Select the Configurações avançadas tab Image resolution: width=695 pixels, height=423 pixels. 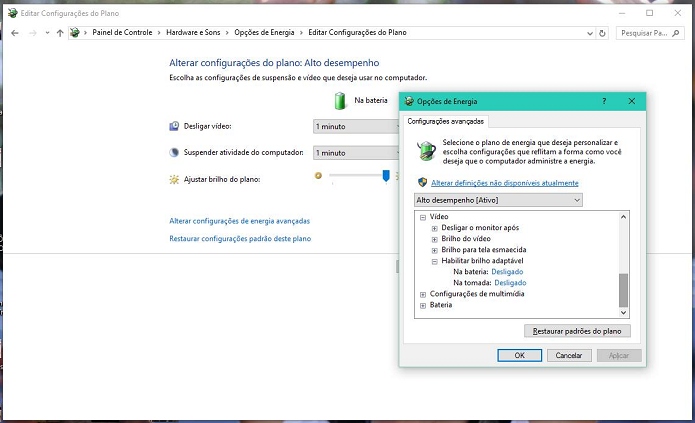click(x=445, y=121)
